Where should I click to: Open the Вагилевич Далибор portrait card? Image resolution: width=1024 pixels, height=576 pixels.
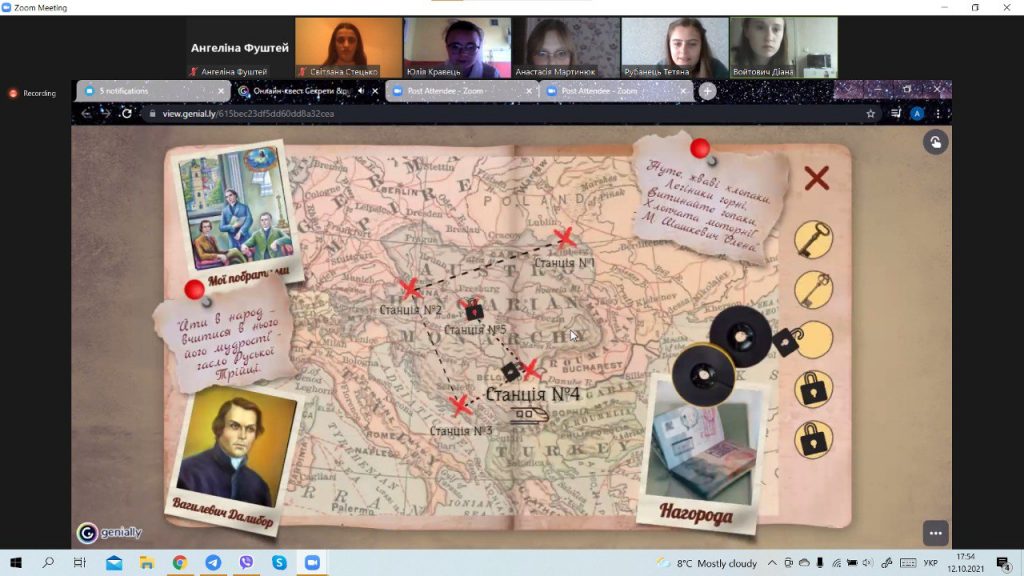coord(232,458)
